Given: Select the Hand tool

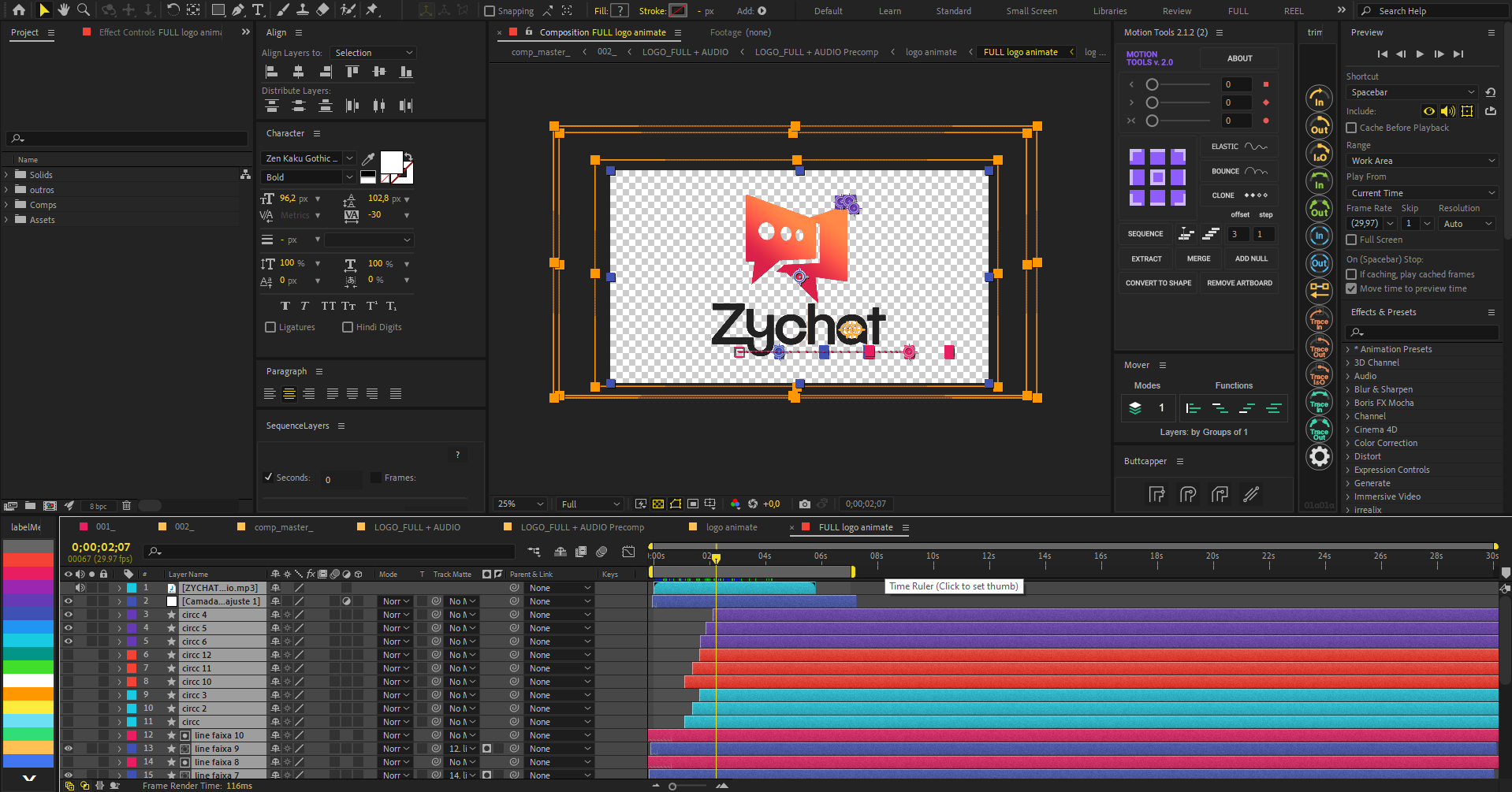Looking at the screenshot, I should pyautogui.click(x=64, y=10).
